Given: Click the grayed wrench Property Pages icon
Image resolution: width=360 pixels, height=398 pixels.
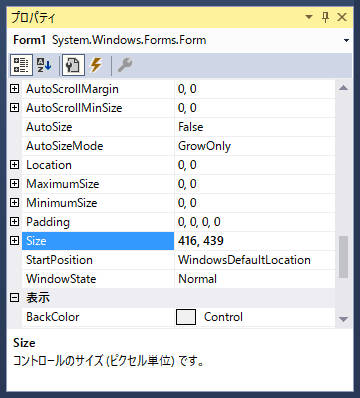Looking at the screenshot, I should tap(125, 65).
